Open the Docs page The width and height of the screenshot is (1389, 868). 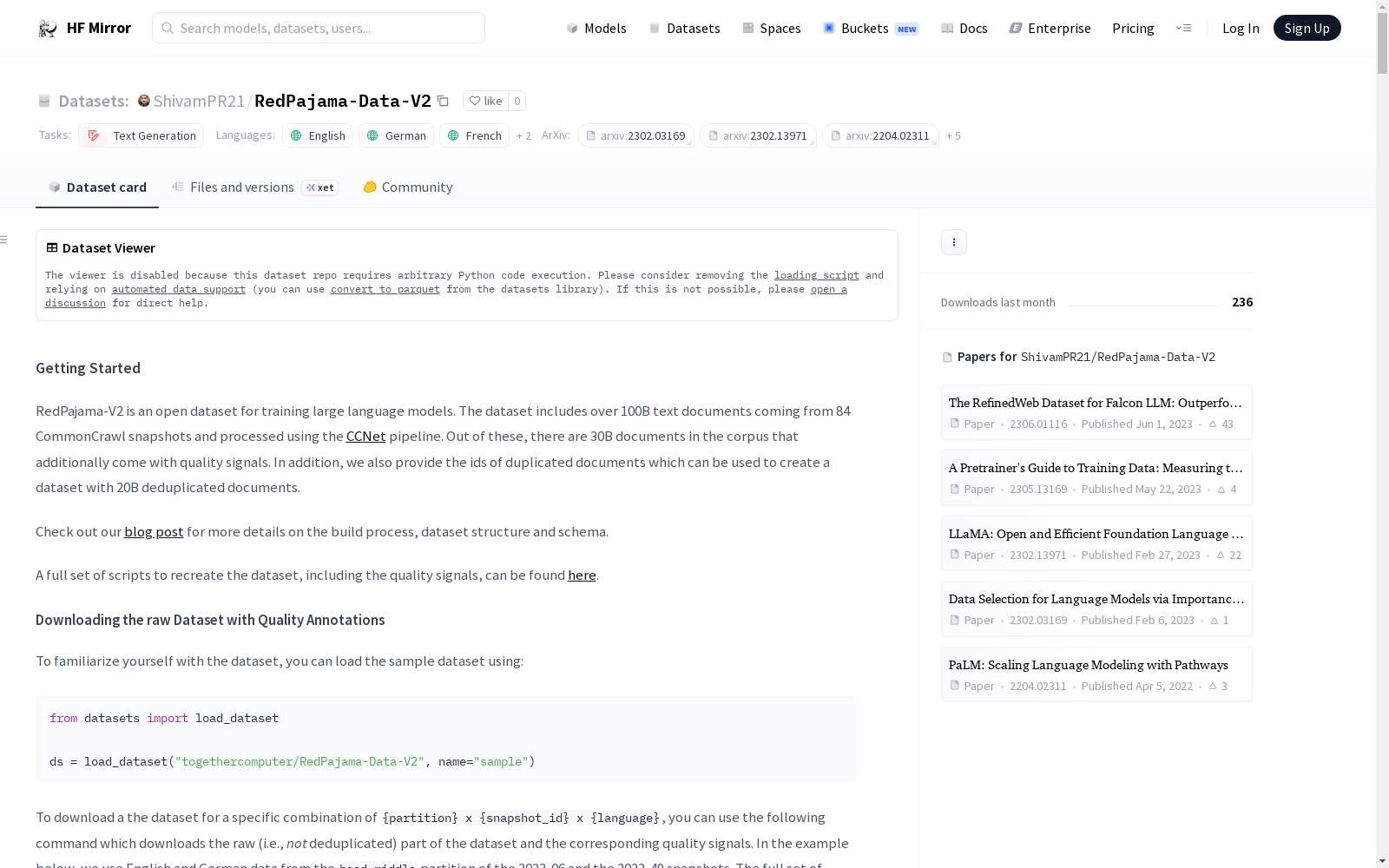click(x=964, y=28)
